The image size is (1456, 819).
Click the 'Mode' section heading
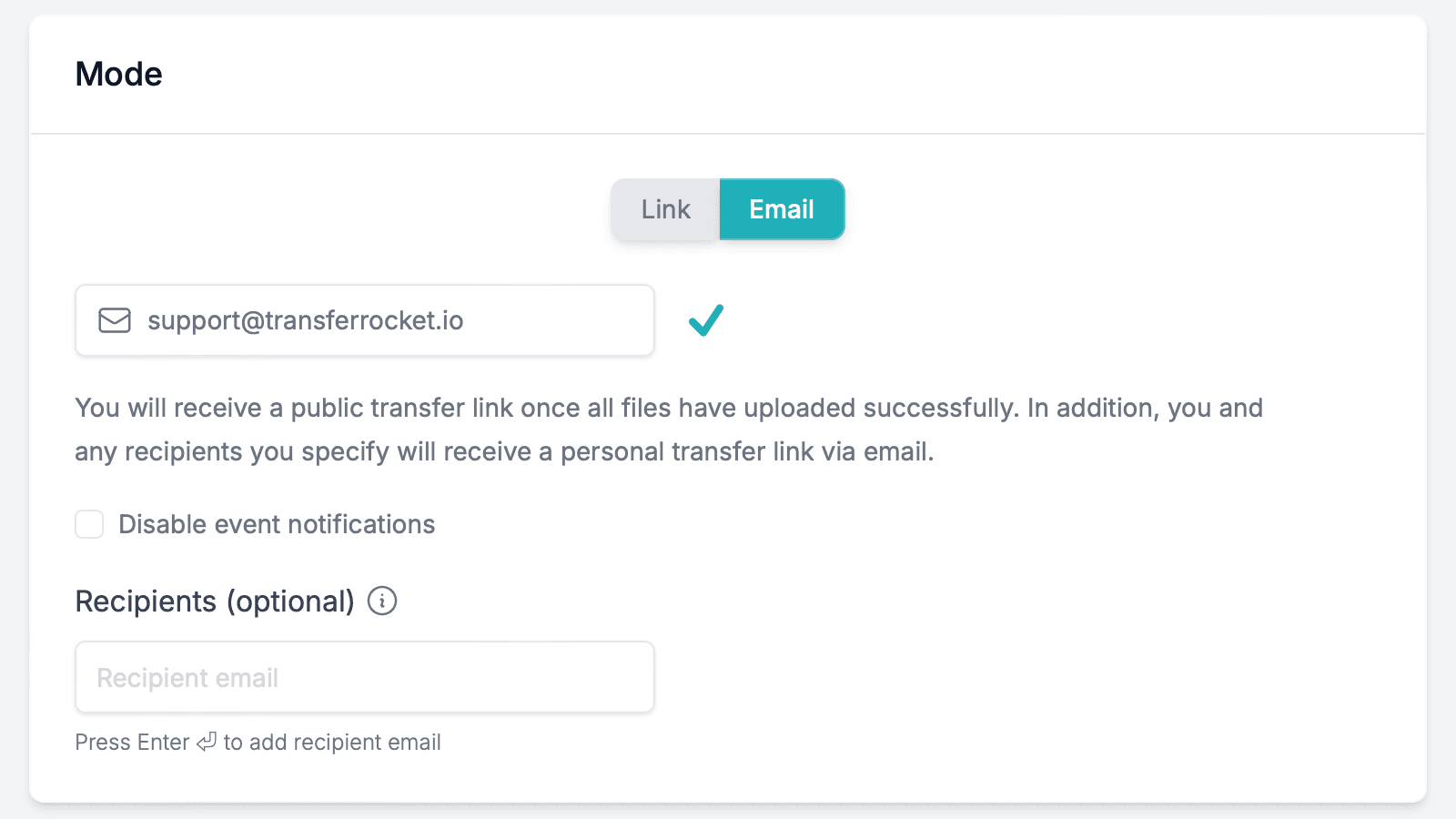(x=119, y=74)
